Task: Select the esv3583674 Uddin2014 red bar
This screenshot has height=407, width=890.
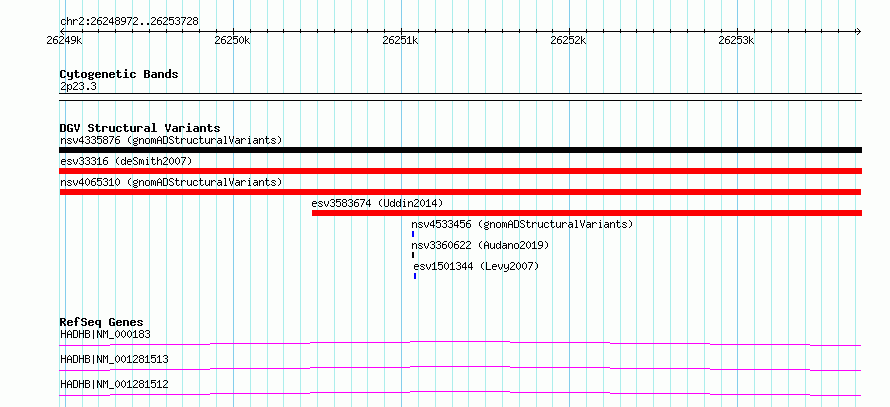Action: pyautogui.click(x=586, y=213)
